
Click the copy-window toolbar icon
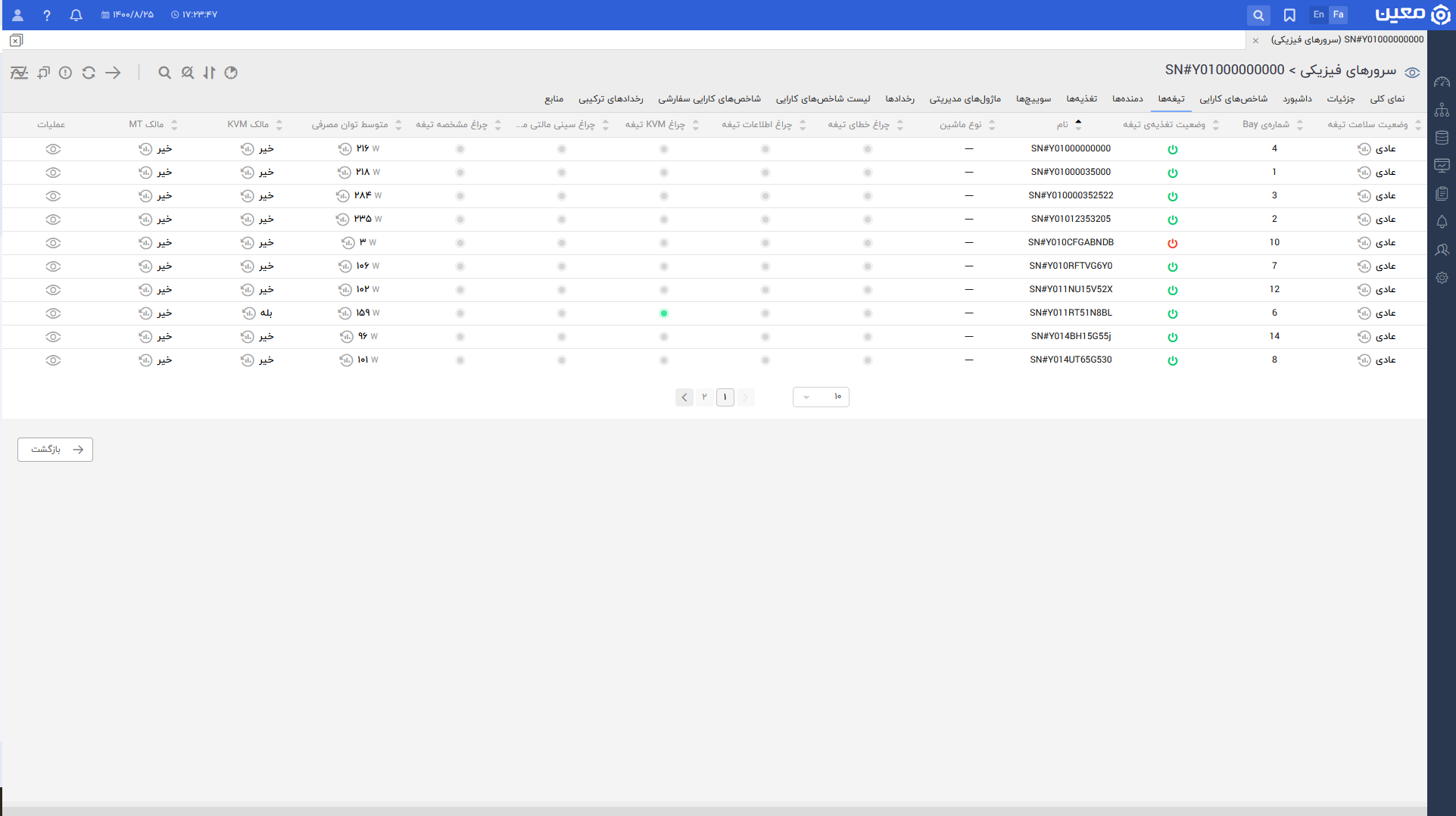coord(43,73)
